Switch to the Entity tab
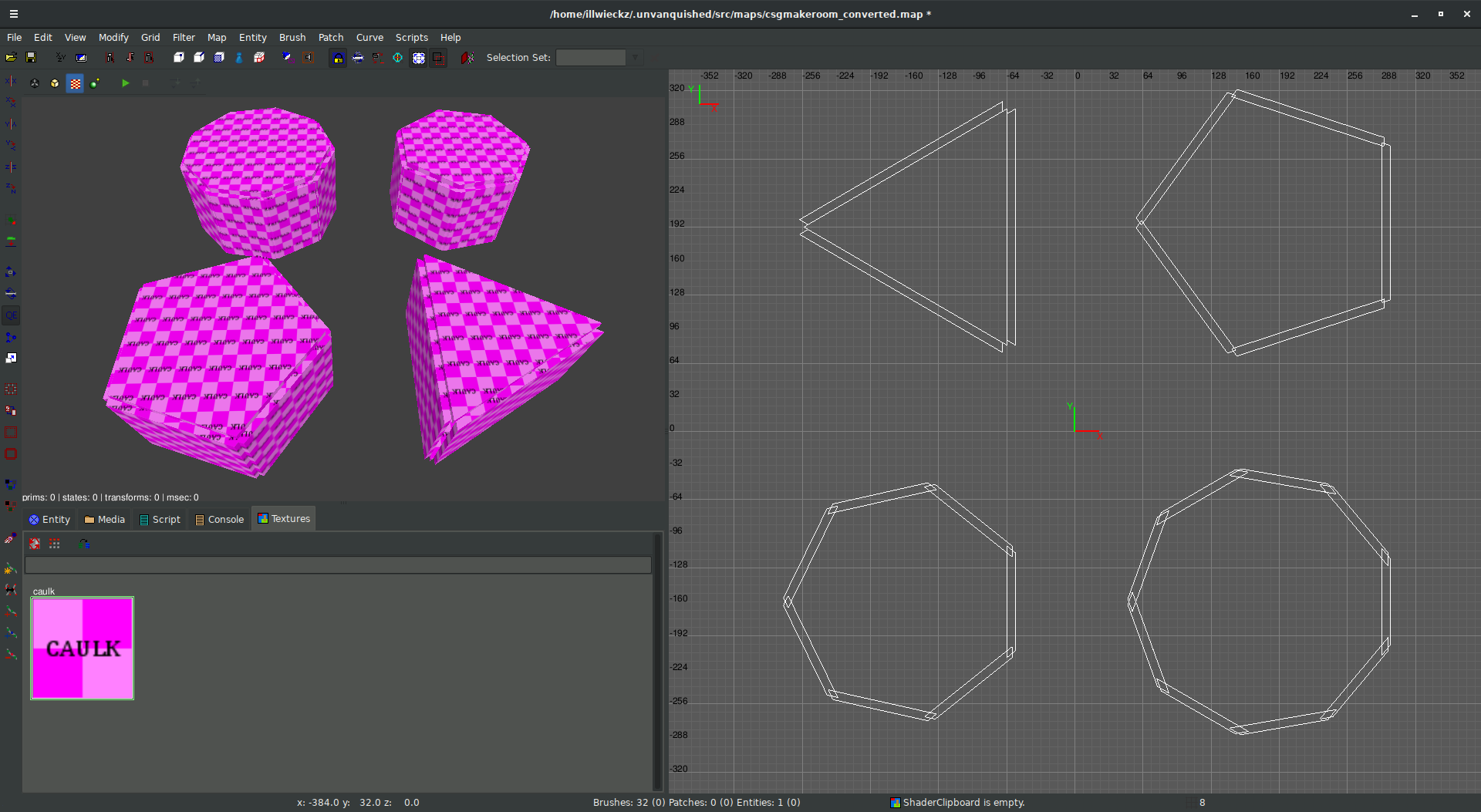The width and height of the screenshot is (1481, 812). pyautogui.click(x=49, y=519)
